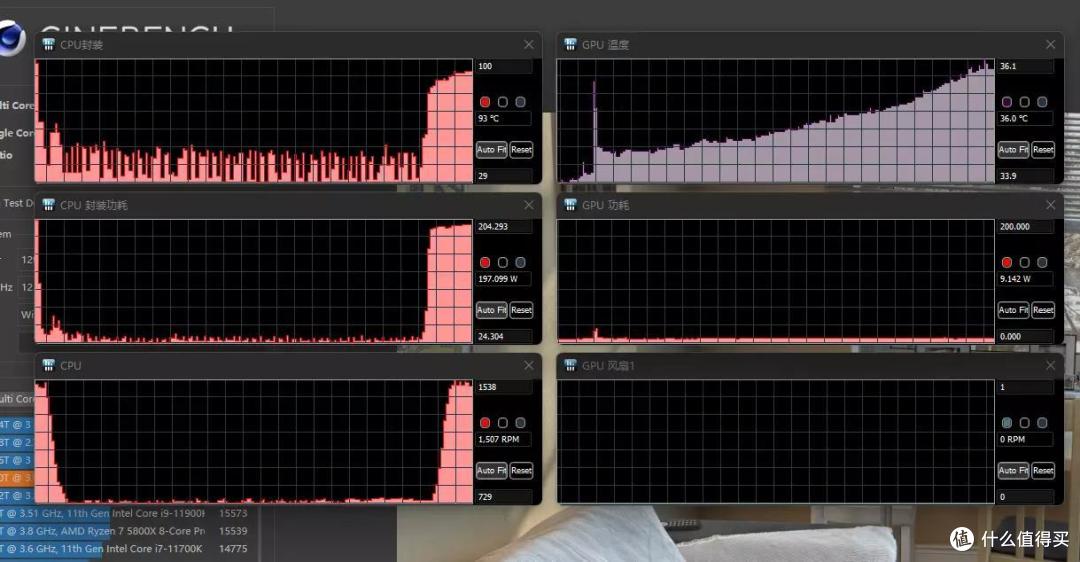This screenshot has width=1080, height=562.
Task: Edit the GPU 温度 maximum value 36.1
Action: click(1026, 66)
